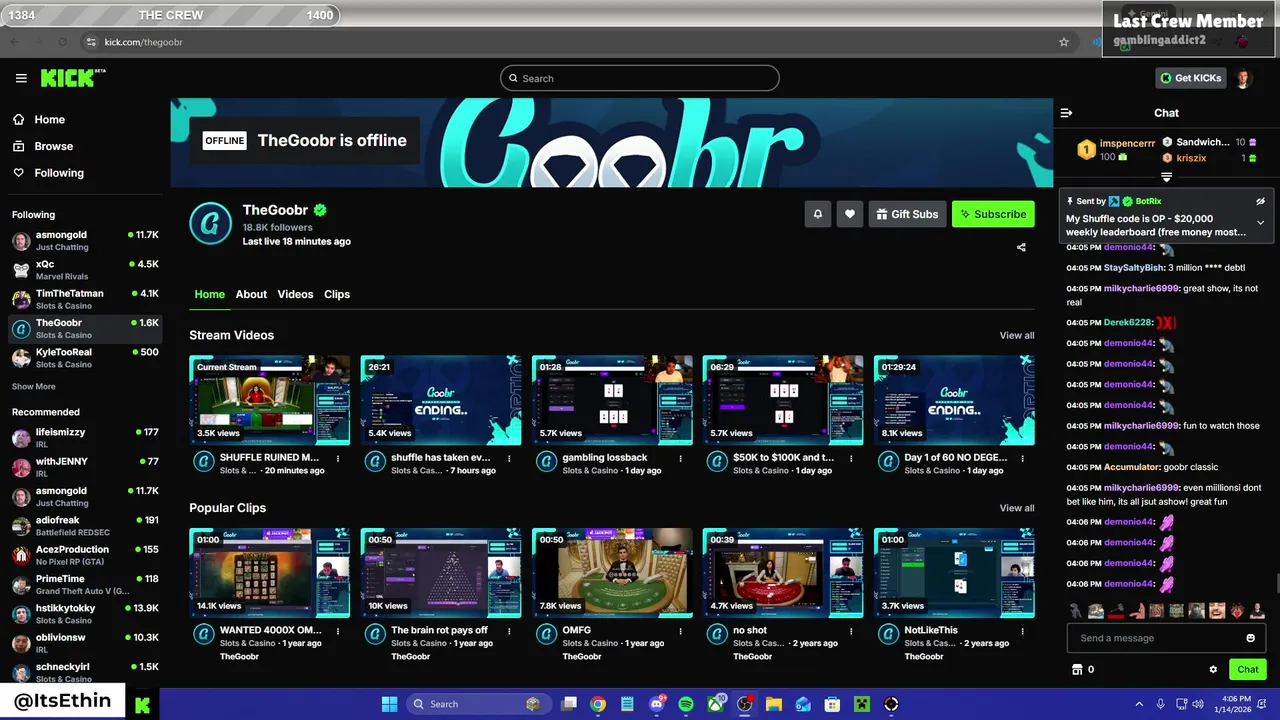Open options for gambling lossback video

coord(681,459)
